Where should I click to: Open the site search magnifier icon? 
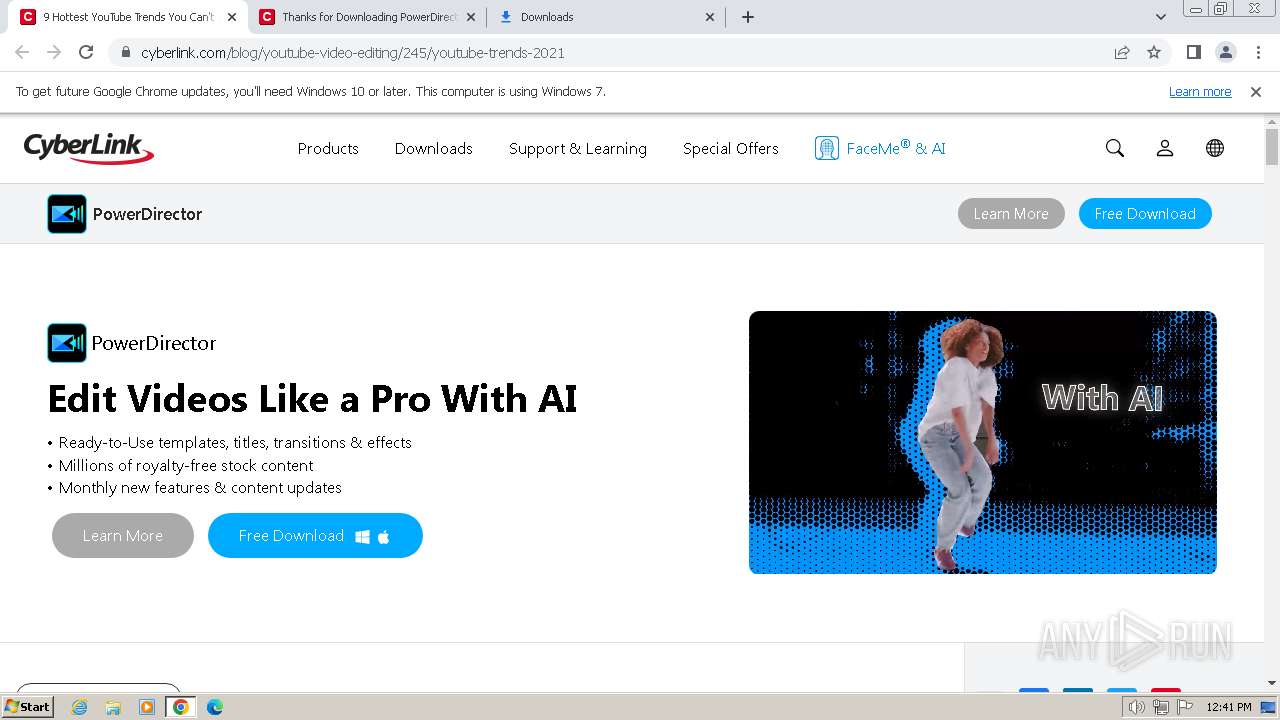point(1115,148)
